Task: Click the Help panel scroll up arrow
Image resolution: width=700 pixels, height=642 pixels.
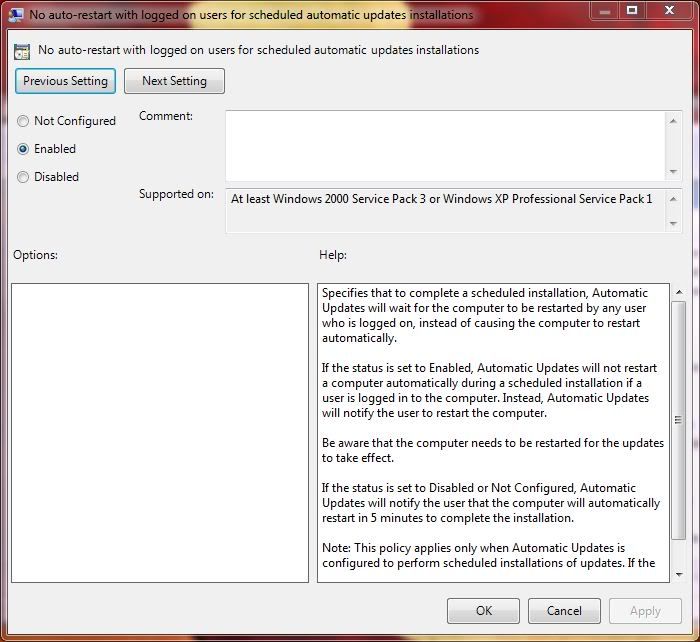Action: [x=678, y=292]
